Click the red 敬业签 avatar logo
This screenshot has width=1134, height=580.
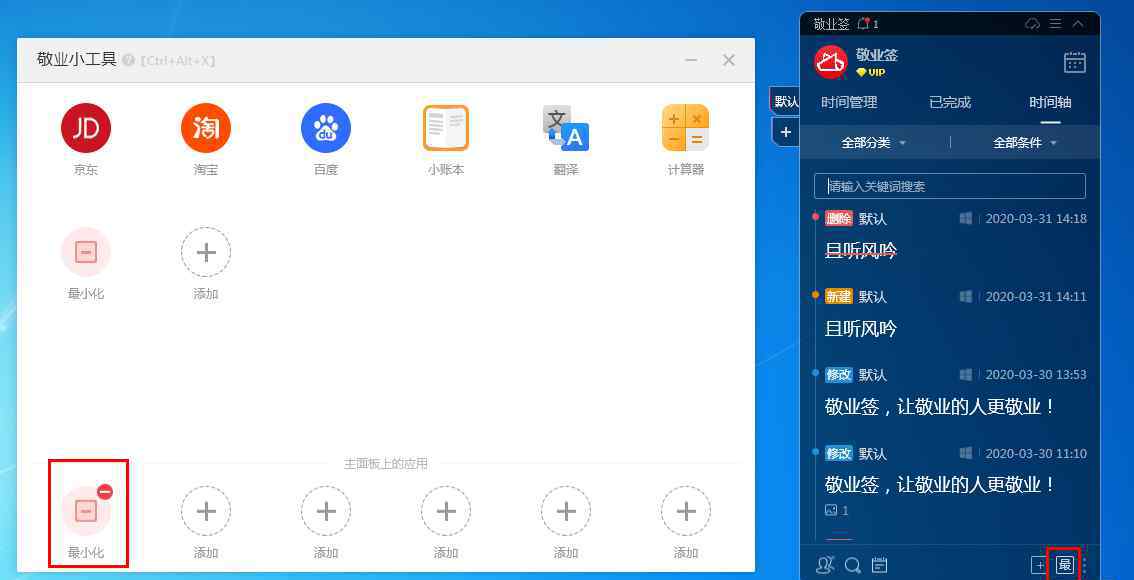831,62
